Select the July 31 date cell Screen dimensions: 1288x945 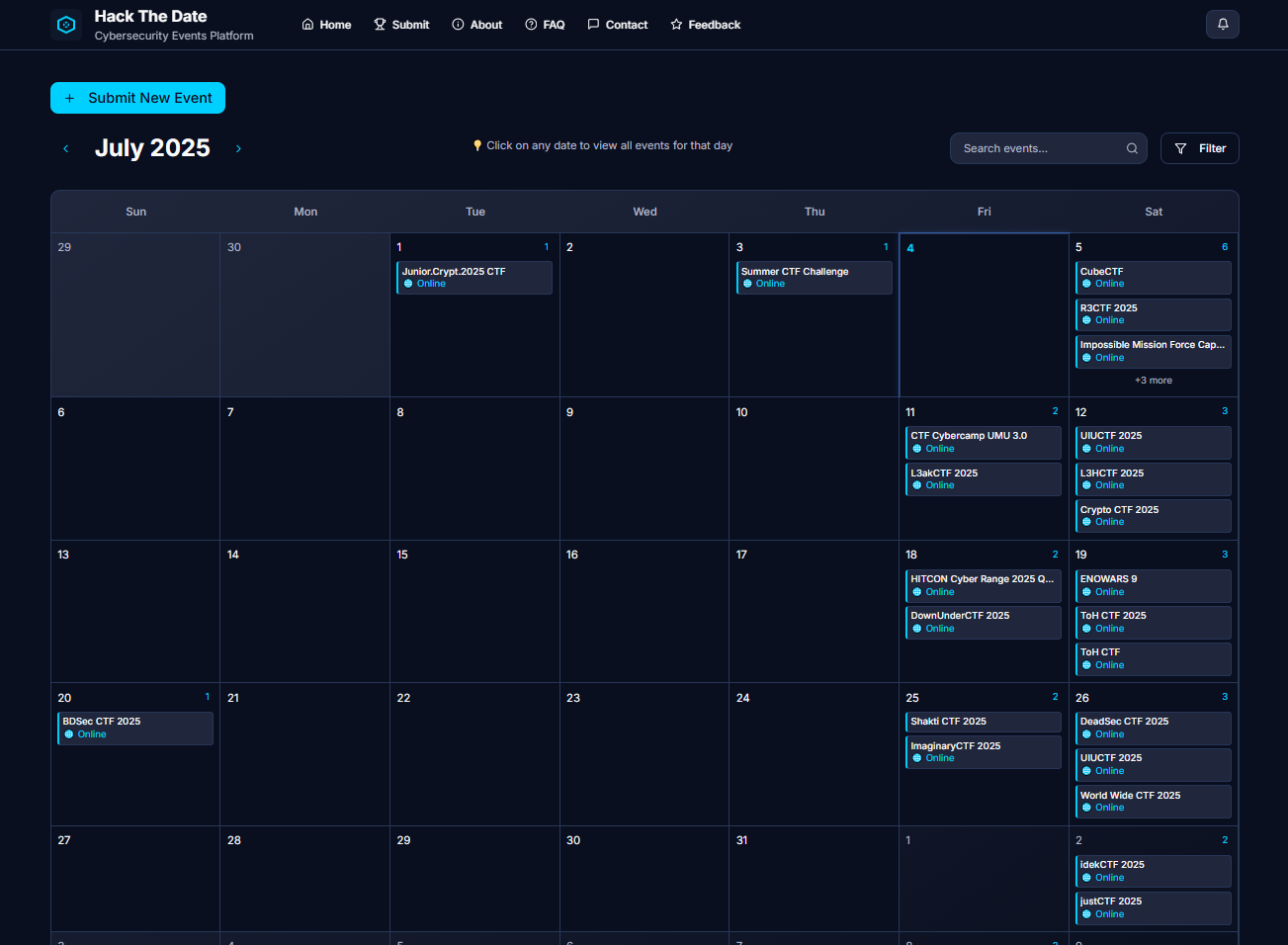coord(814,879)
